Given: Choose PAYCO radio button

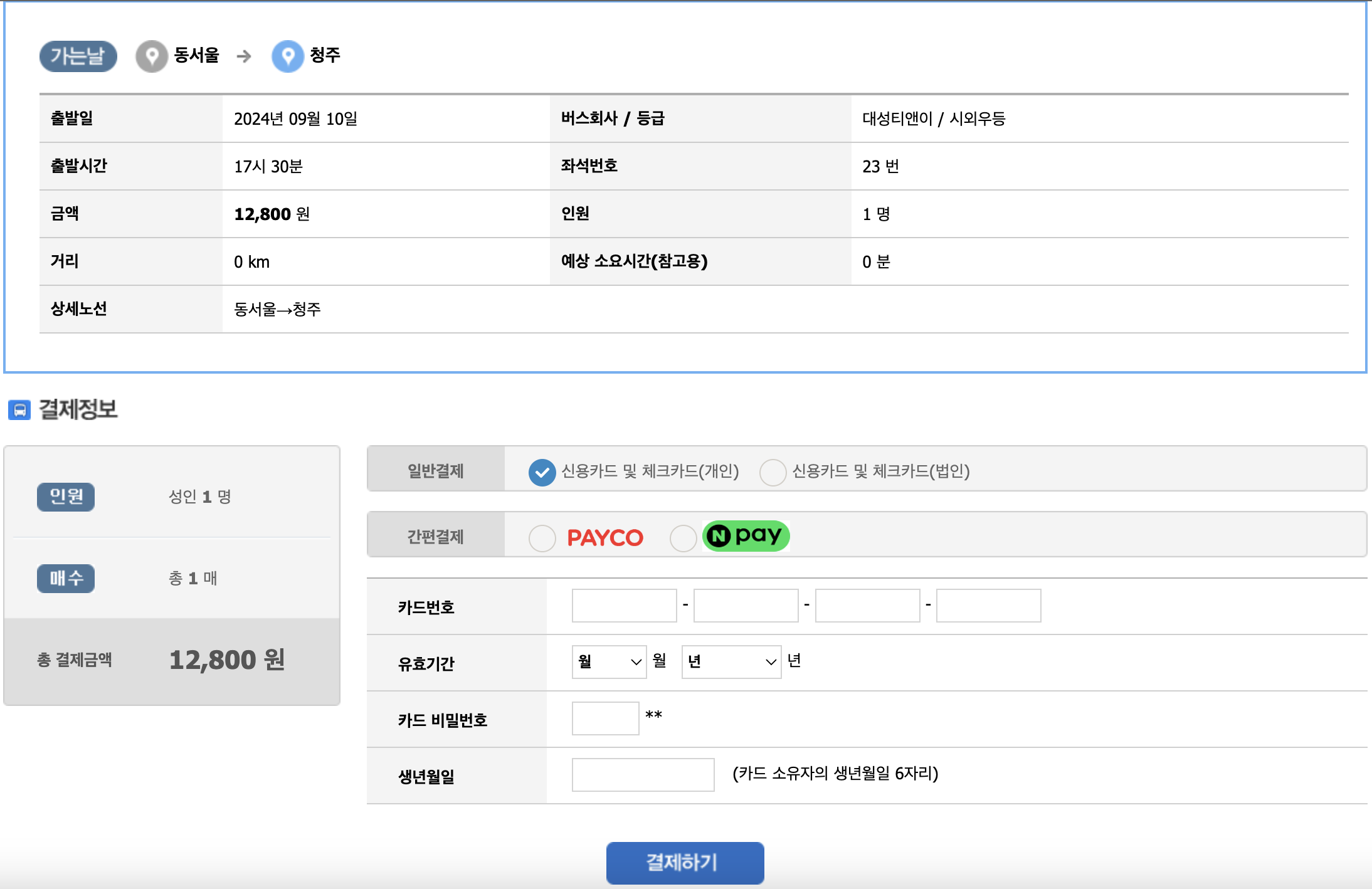Looking at the screenshot, I should [542, 538].
